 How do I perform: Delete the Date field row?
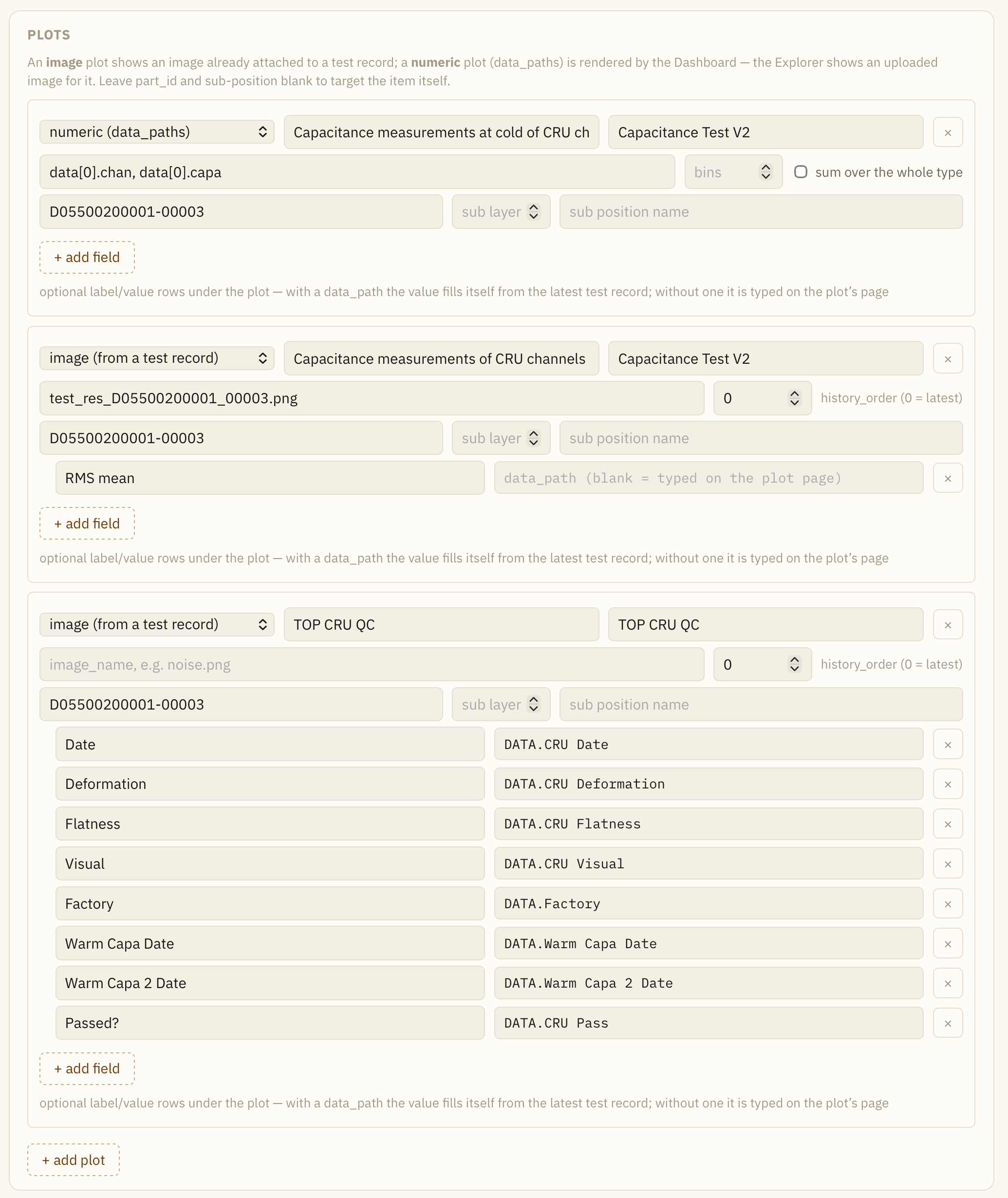[x=948, y=744]
